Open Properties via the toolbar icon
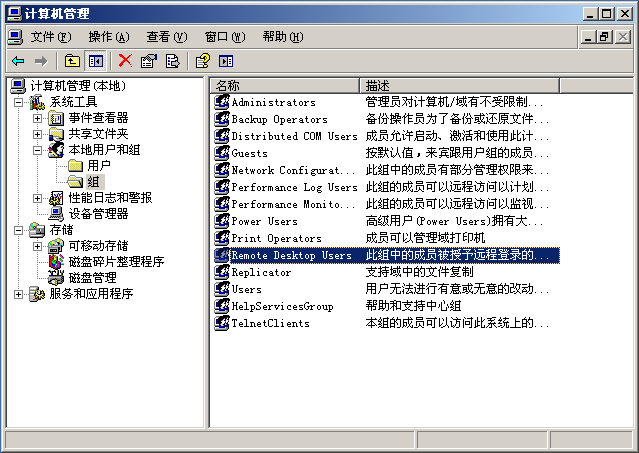Viewport: 639px width, 453px height. point(148,62)
